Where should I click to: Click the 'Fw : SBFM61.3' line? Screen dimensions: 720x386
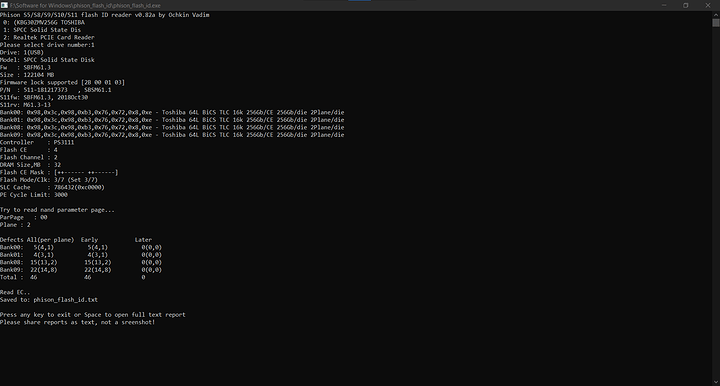tap(26, 67)
